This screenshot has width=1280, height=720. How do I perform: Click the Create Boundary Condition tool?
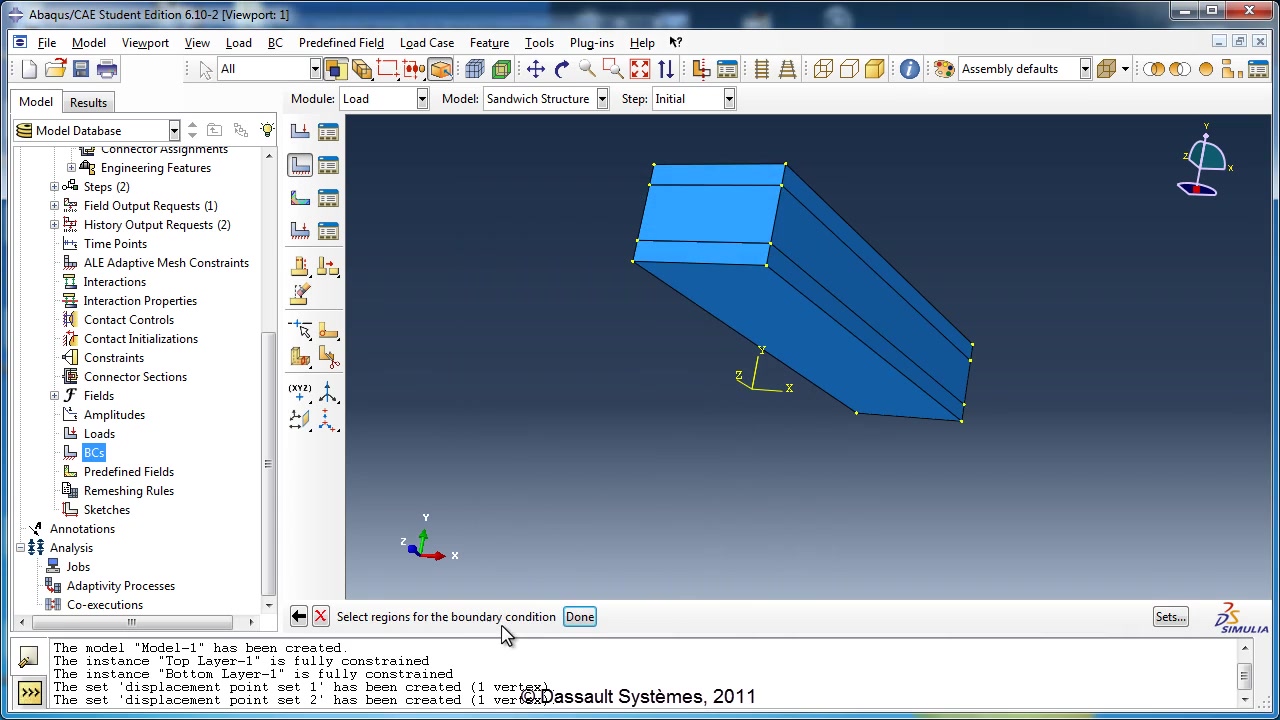pyautogui.click(x=300, y=165)
